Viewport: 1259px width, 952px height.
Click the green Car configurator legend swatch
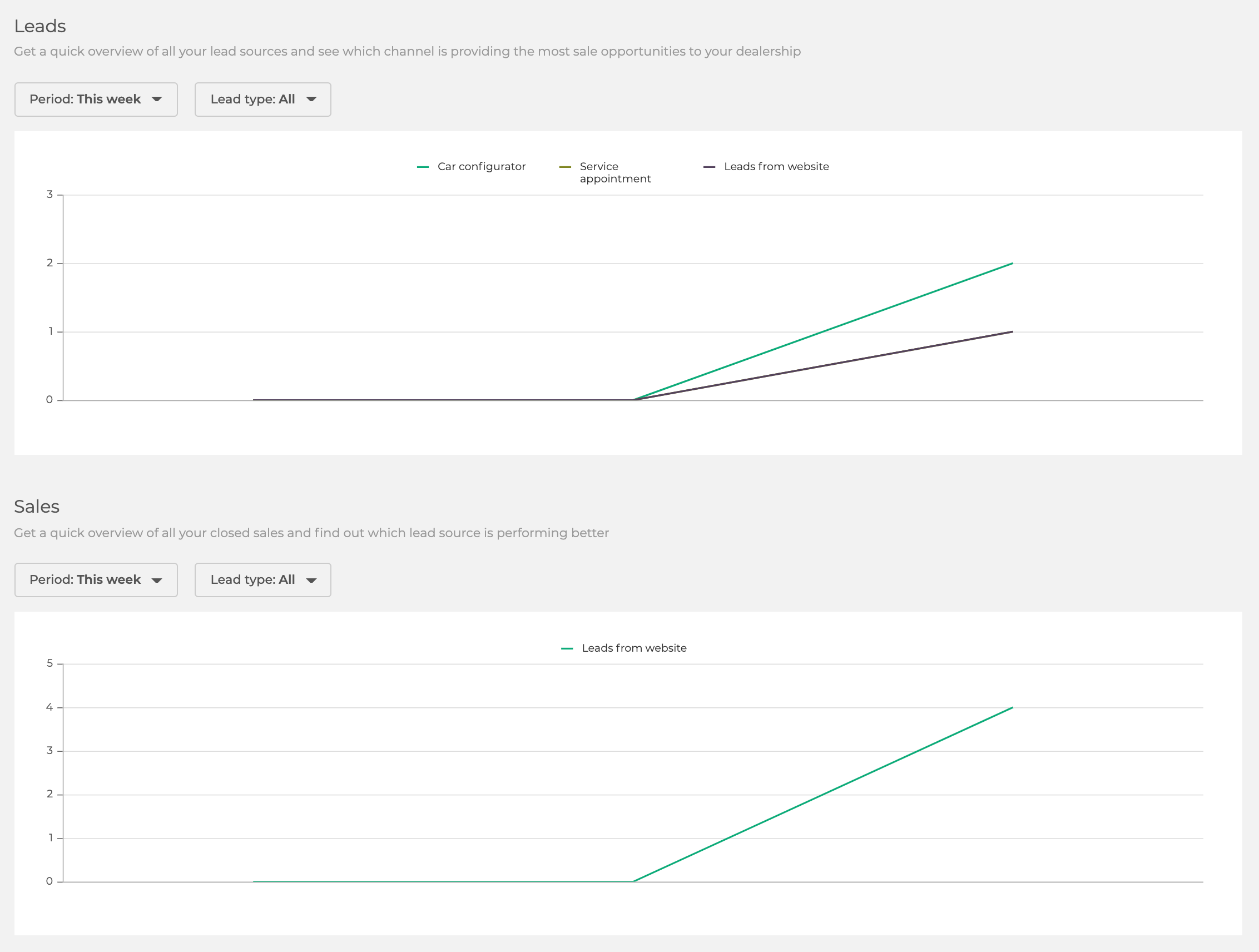click(x=422, y=167)
